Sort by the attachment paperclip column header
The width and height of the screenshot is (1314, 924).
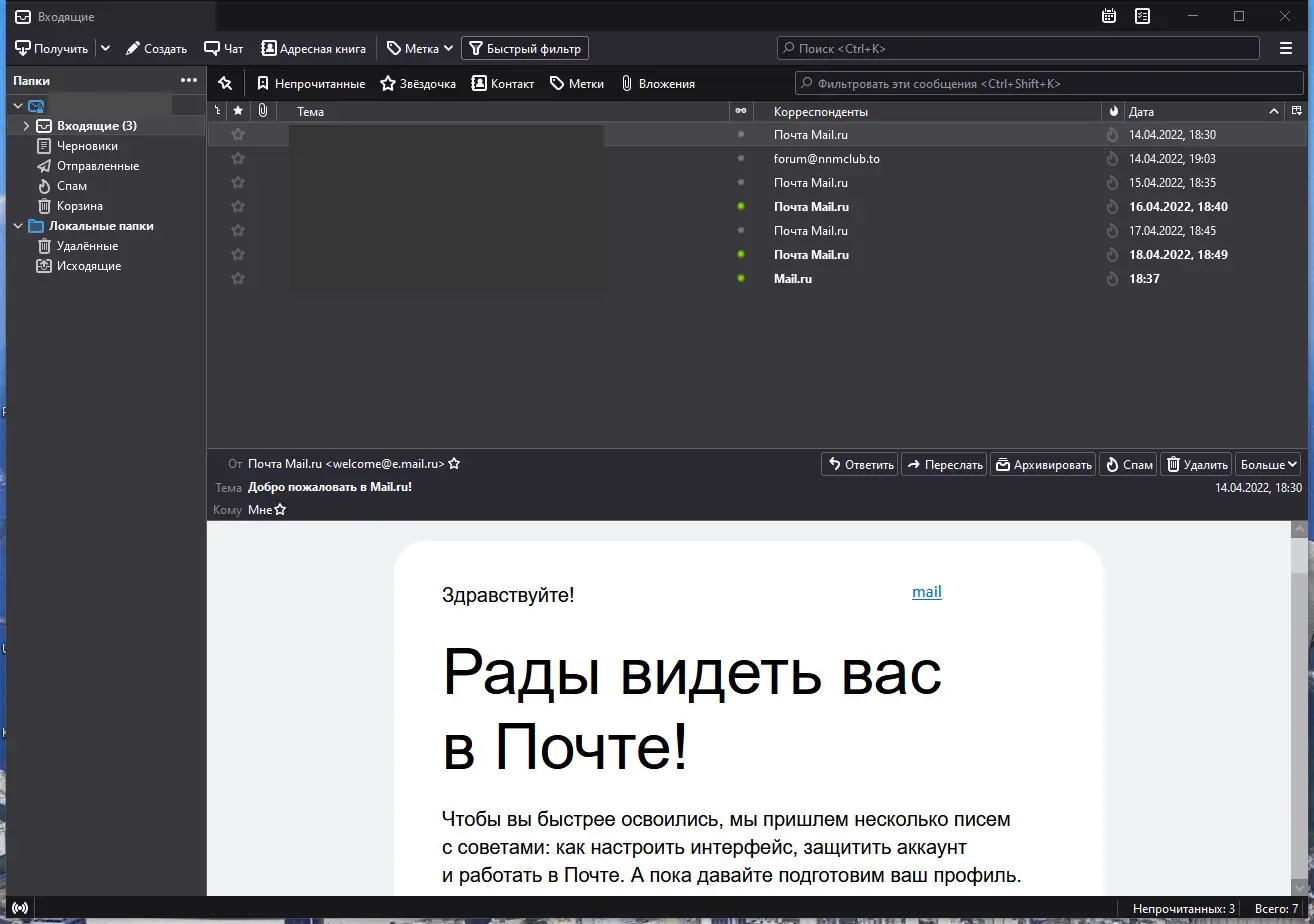pyautogui.click(x=262, y=111)
